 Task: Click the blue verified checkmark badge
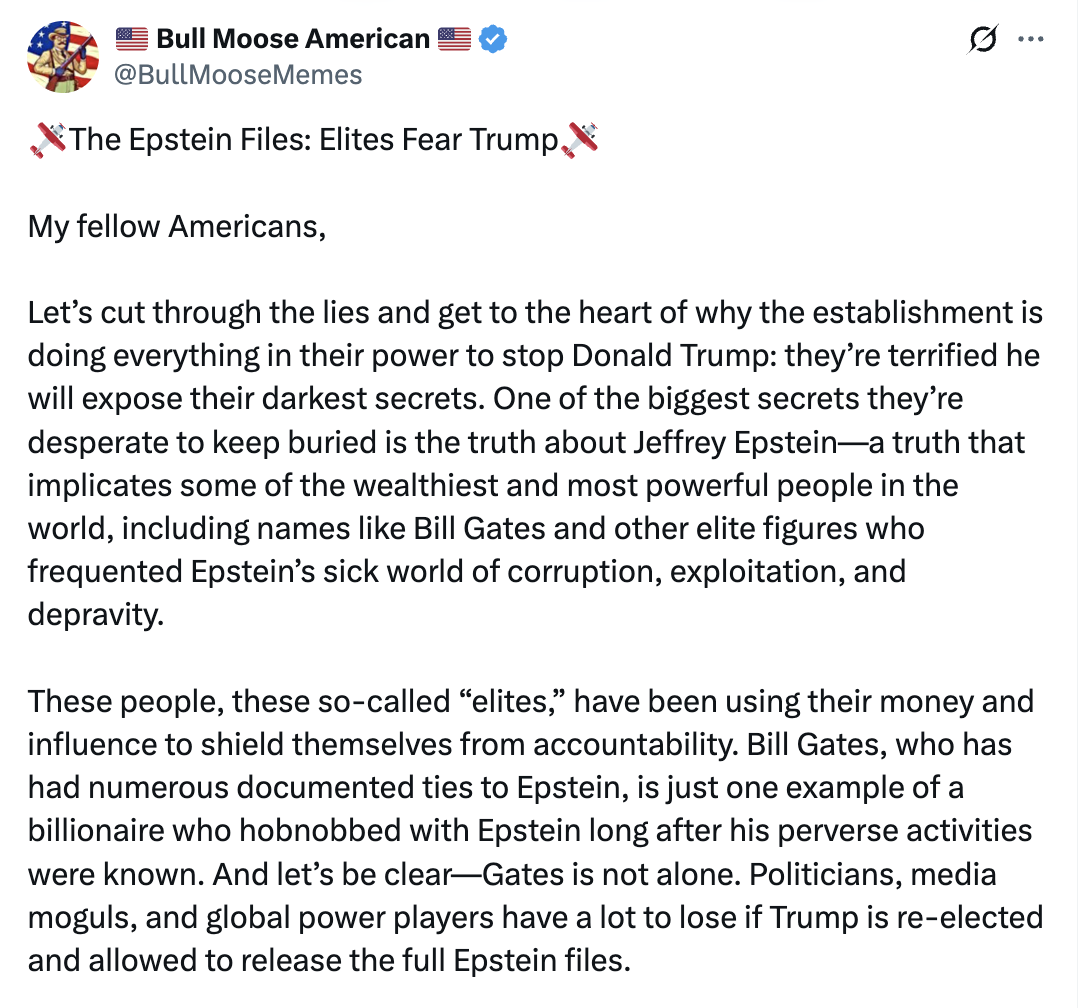[494, 40]
